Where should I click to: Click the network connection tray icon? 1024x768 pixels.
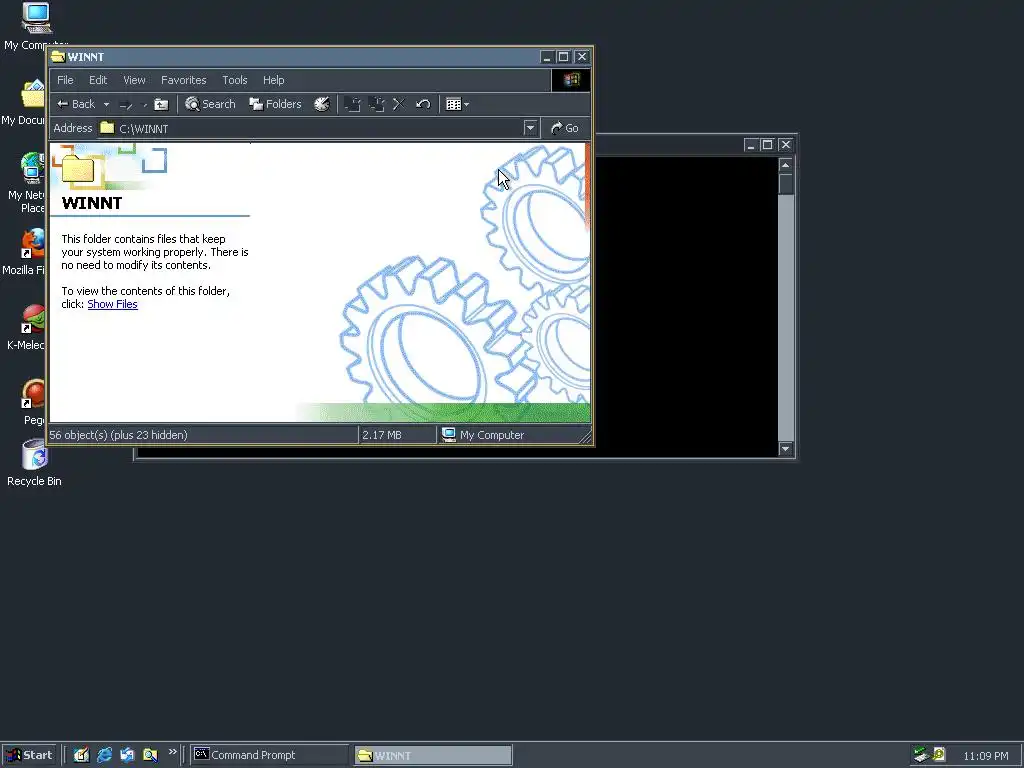(x=921, y=755)
